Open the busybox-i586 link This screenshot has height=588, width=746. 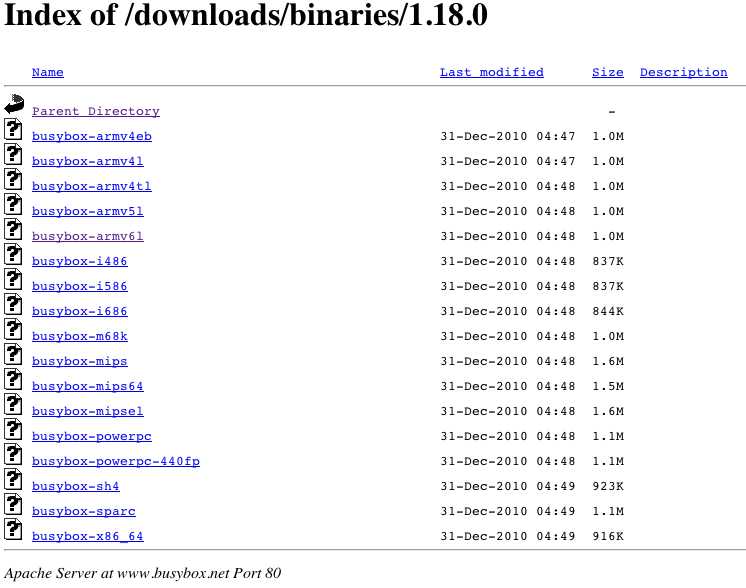[x=79, y=286]
